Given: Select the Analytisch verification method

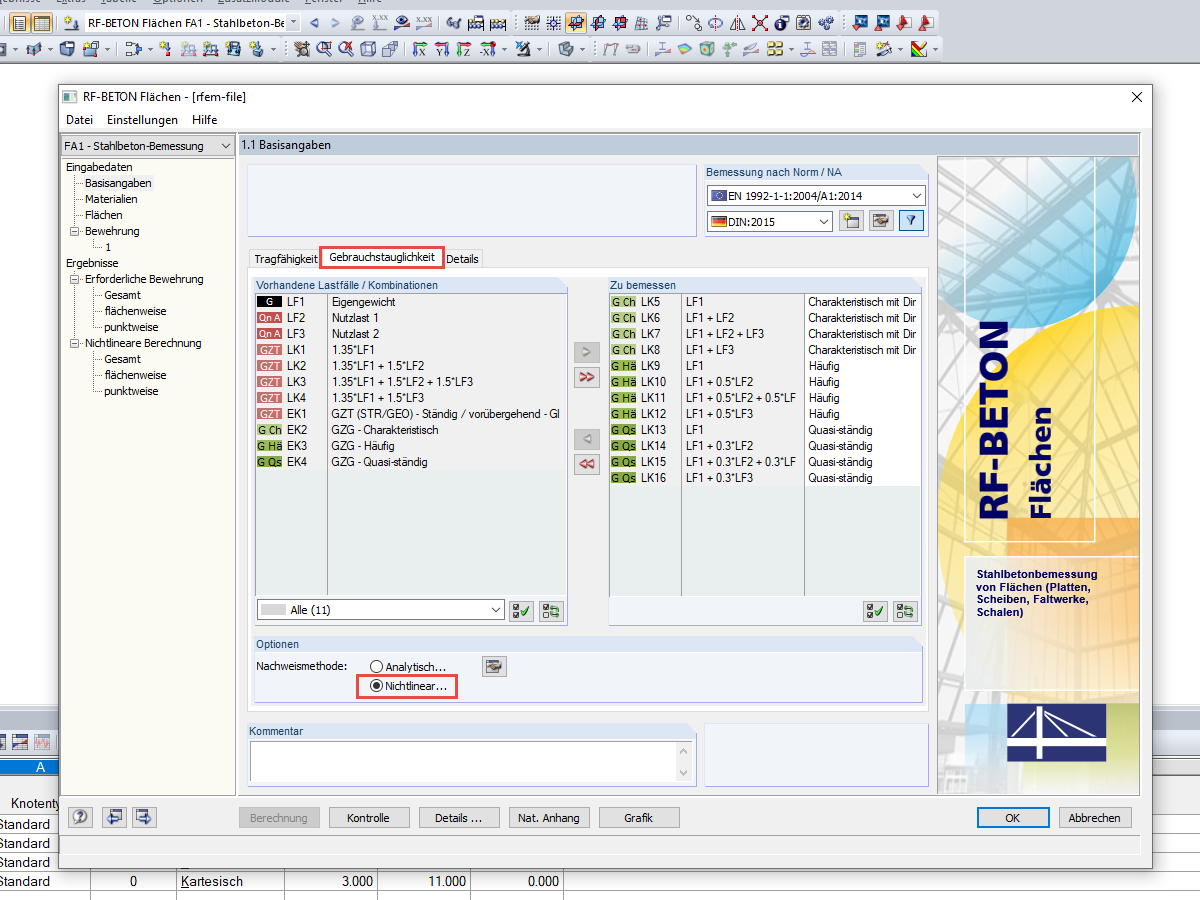Looking at the screenshot, I should click(377, 666).
